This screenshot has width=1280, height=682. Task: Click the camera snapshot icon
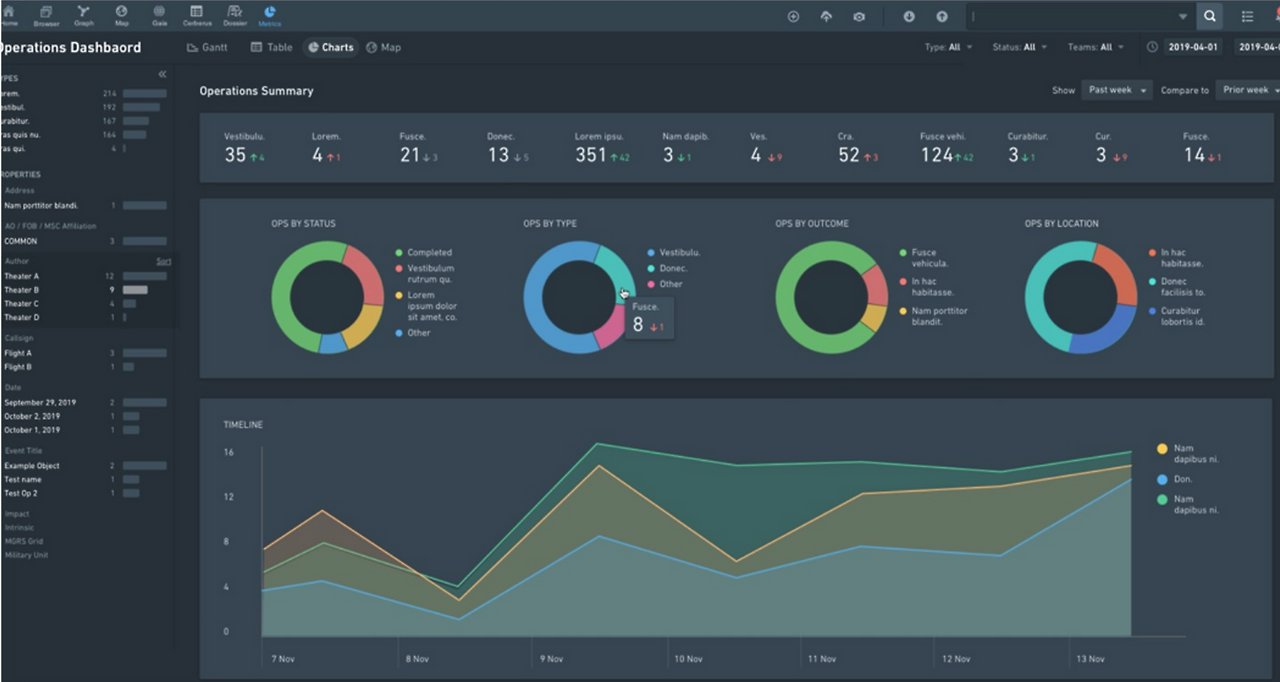point(858,16)
